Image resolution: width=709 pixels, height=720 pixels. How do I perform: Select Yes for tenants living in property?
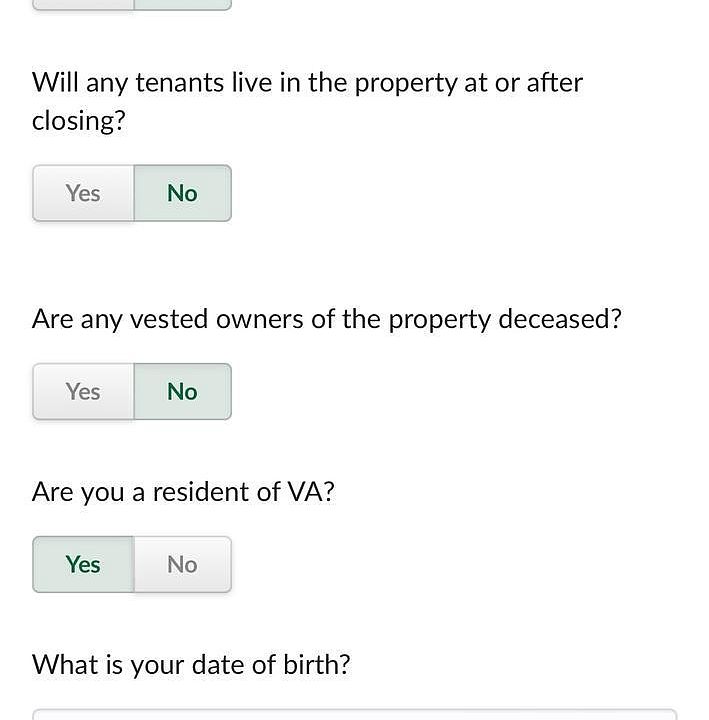[x=83, y=193]
